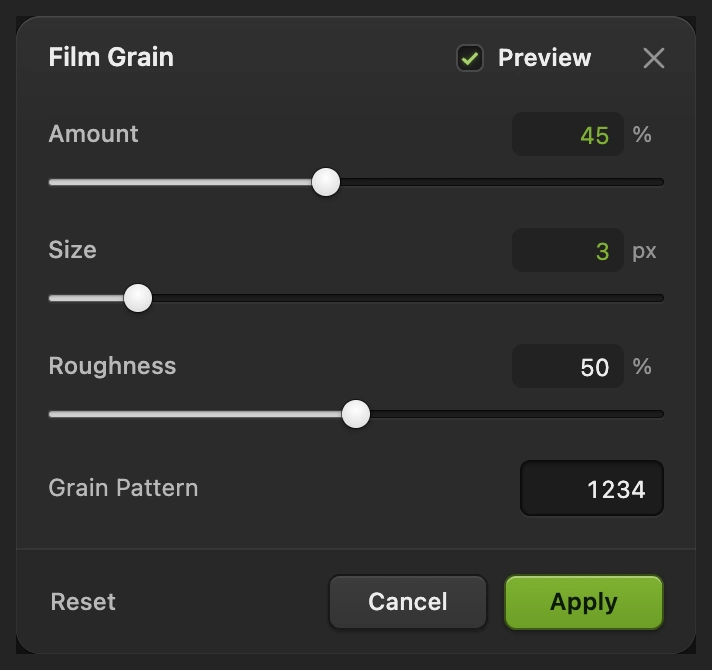Click the Roughness value field showing 50
The image size is (712, 670).
pos(568,366)
